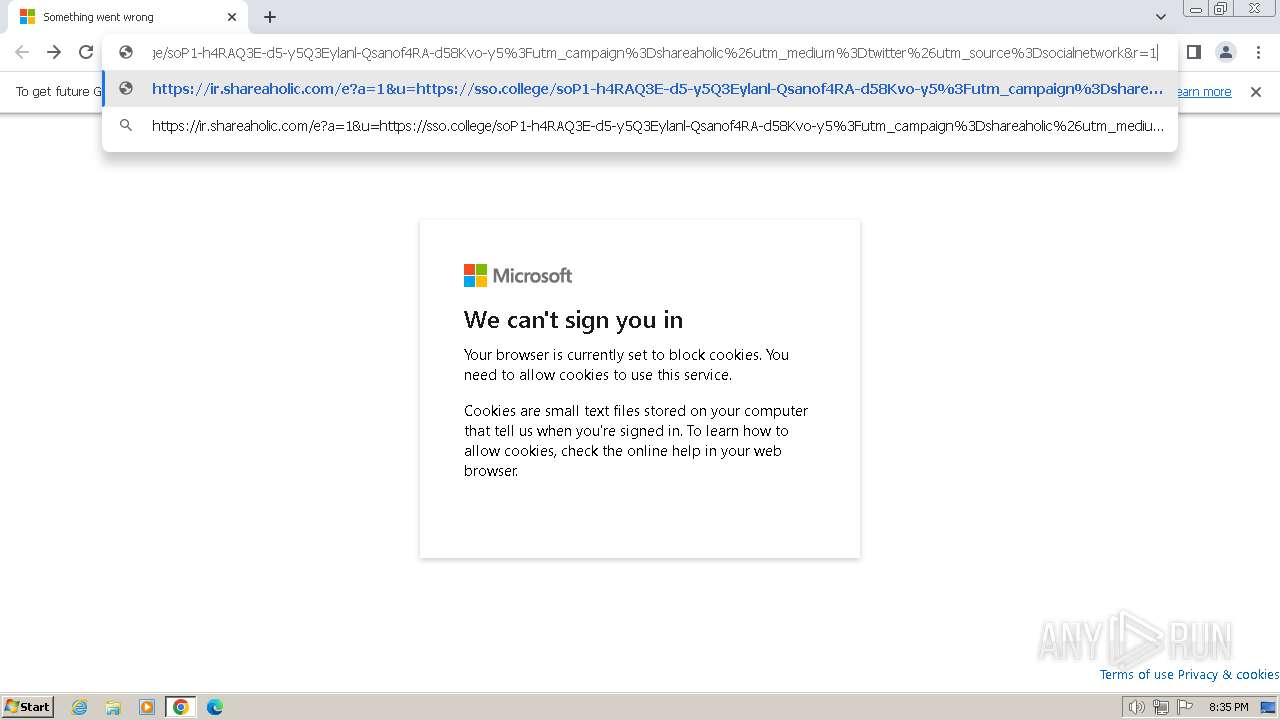Open the Windows Start button
This screenshot has width=1280, height=720.
pyautogui.click(x=28, y=707)
